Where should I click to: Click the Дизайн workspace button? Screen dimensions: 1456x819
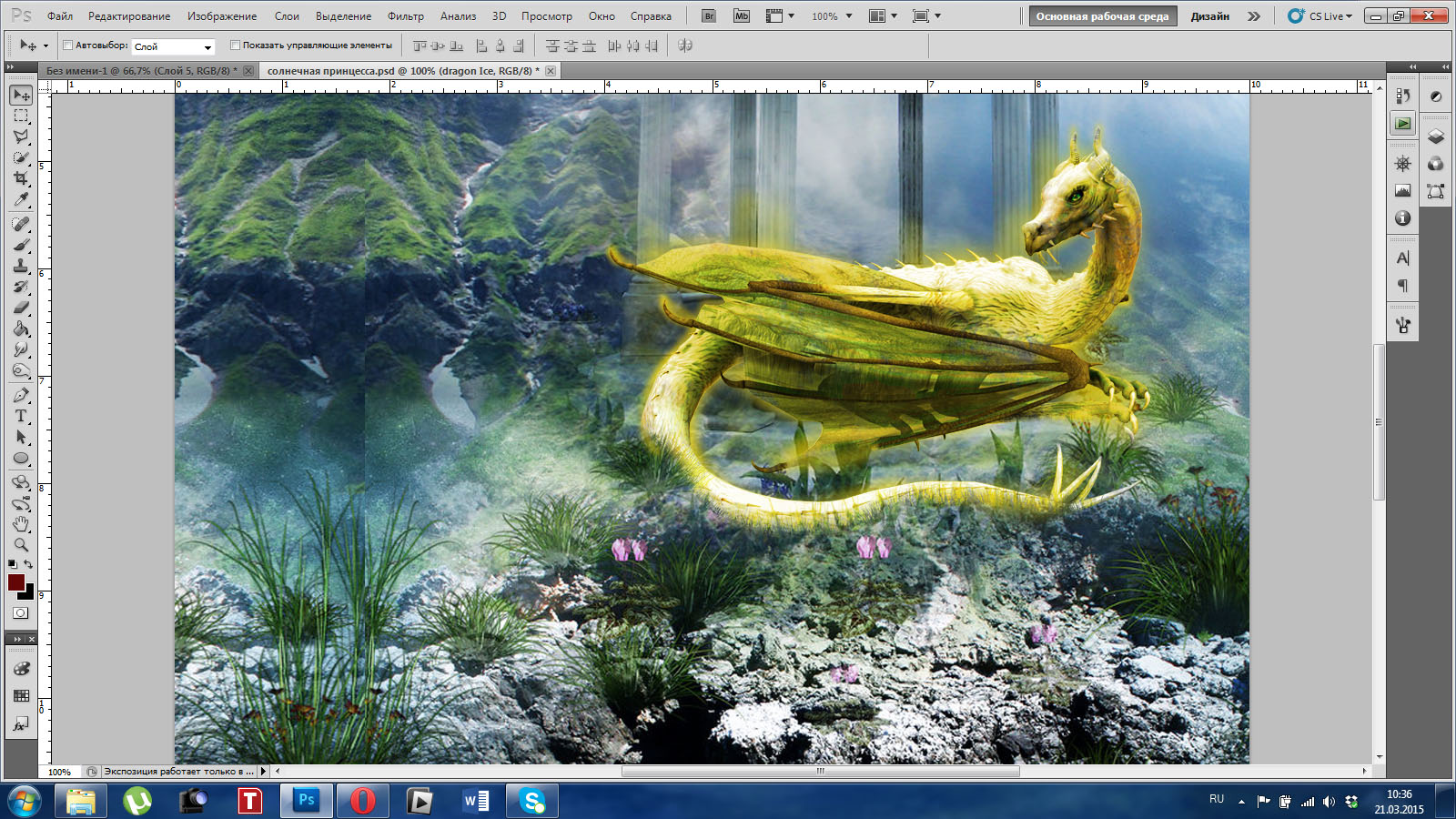1209,16
